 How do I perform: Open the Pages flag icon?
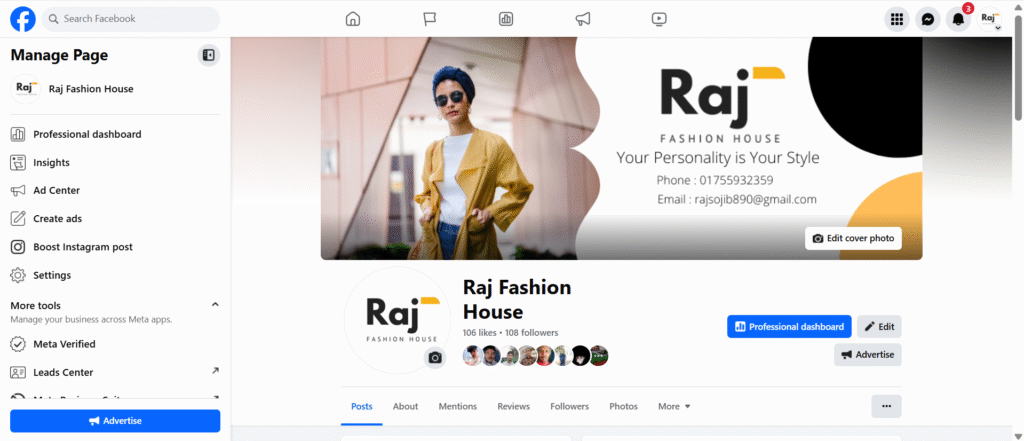pos(429,19)
